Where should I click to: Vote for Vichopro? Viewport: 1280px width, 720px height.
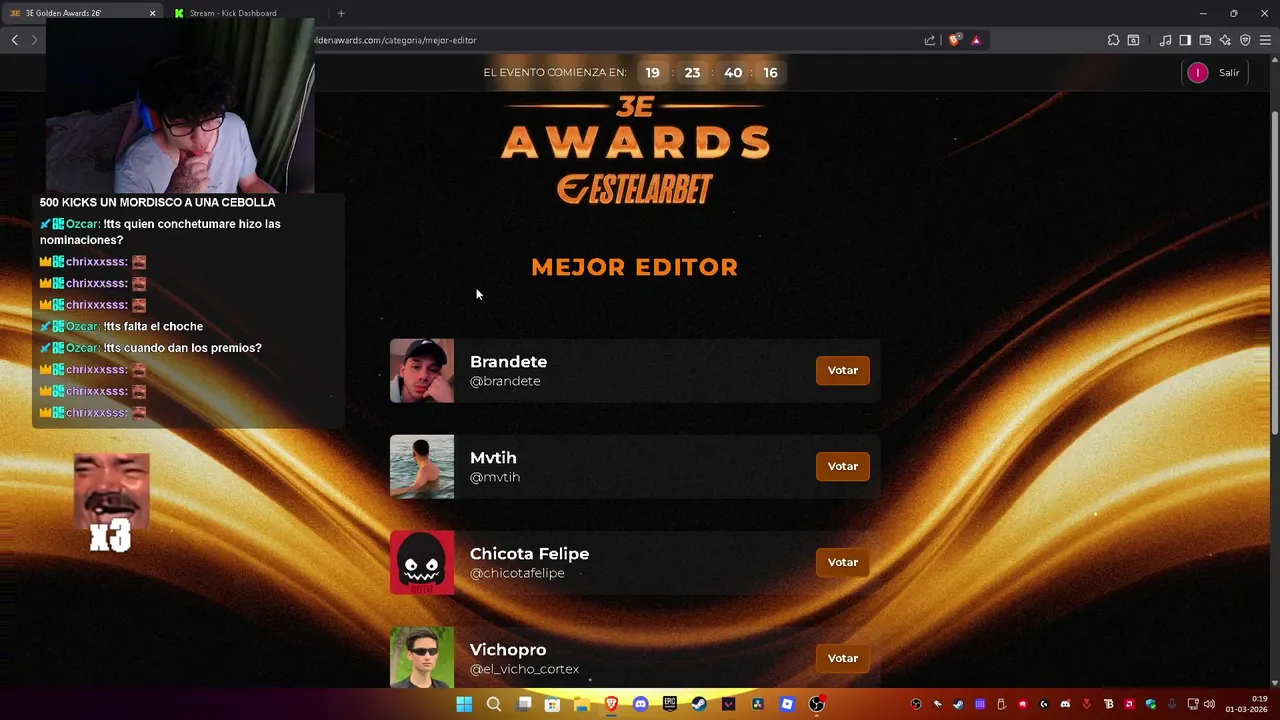coord(843,658)
